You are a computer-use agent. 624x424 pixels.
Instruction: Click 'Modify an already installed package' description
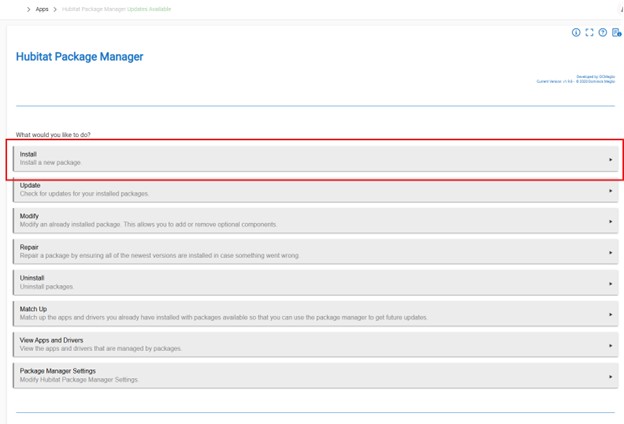coord(148,225)
